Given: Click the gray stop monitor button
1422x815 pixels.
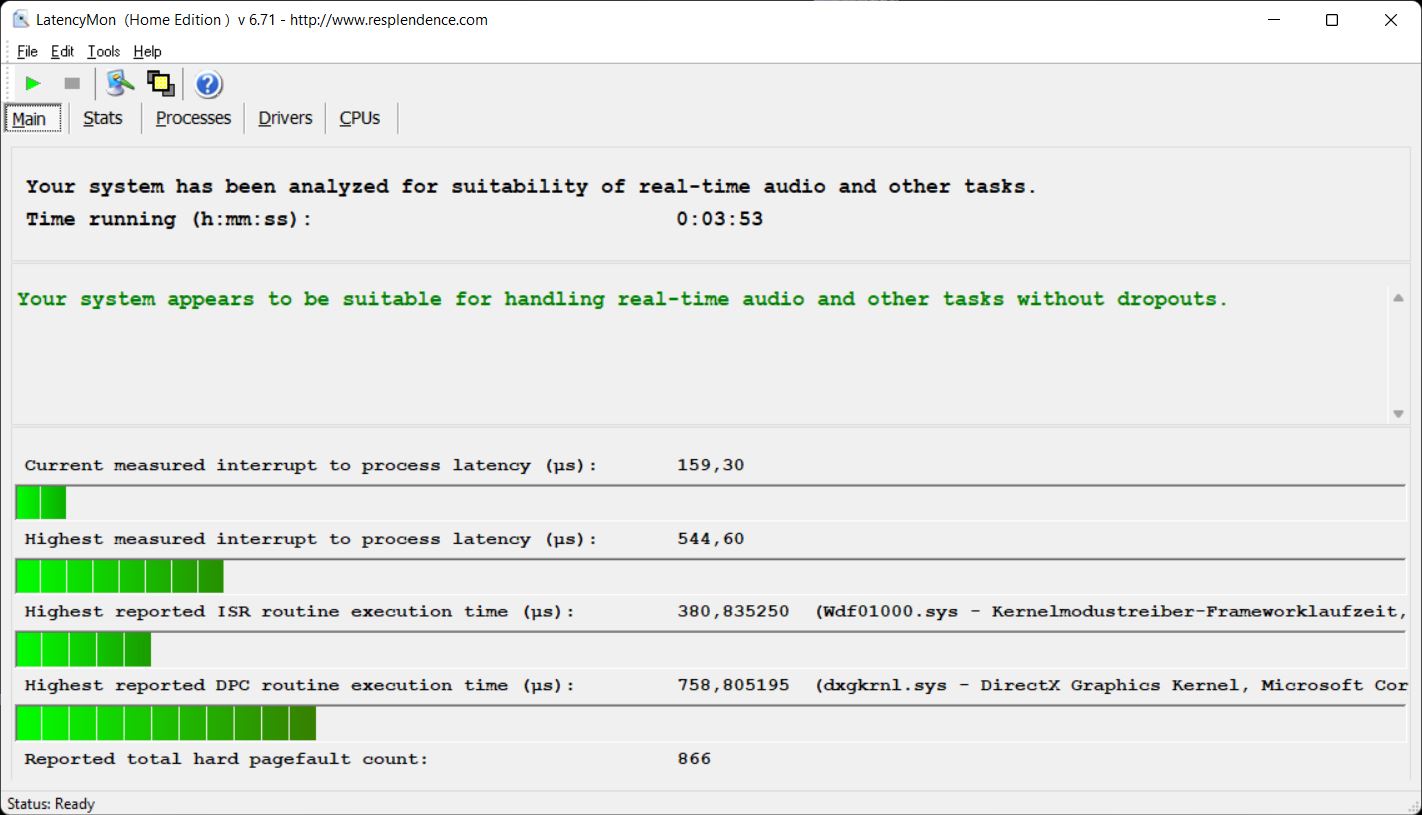Looking at the screenshot, I should [72, 84].
